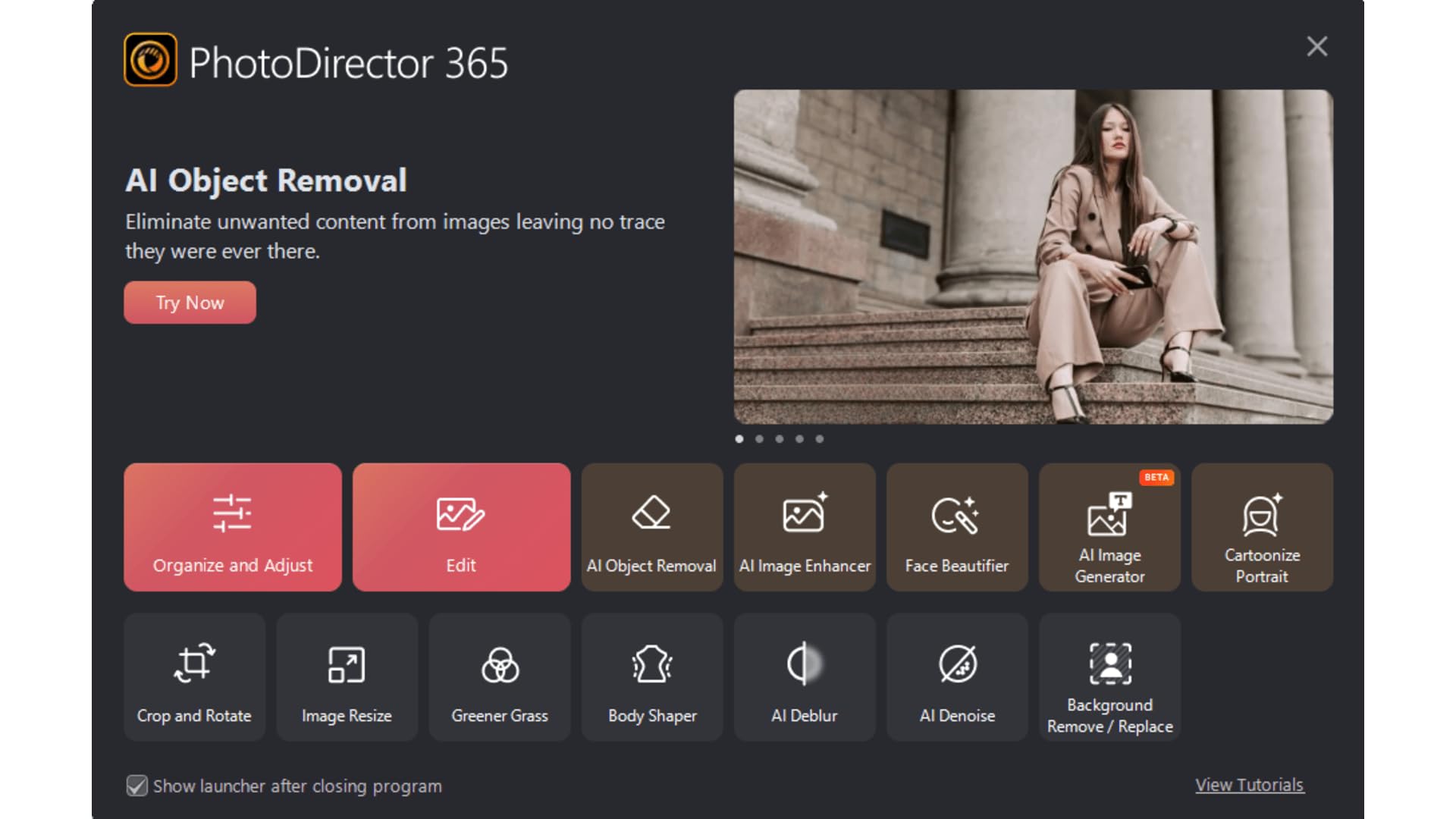The height and width of the screenshot is (819, 1456).
Task: Open Background Remove / Replace tool
Action: coord(1109,677)
